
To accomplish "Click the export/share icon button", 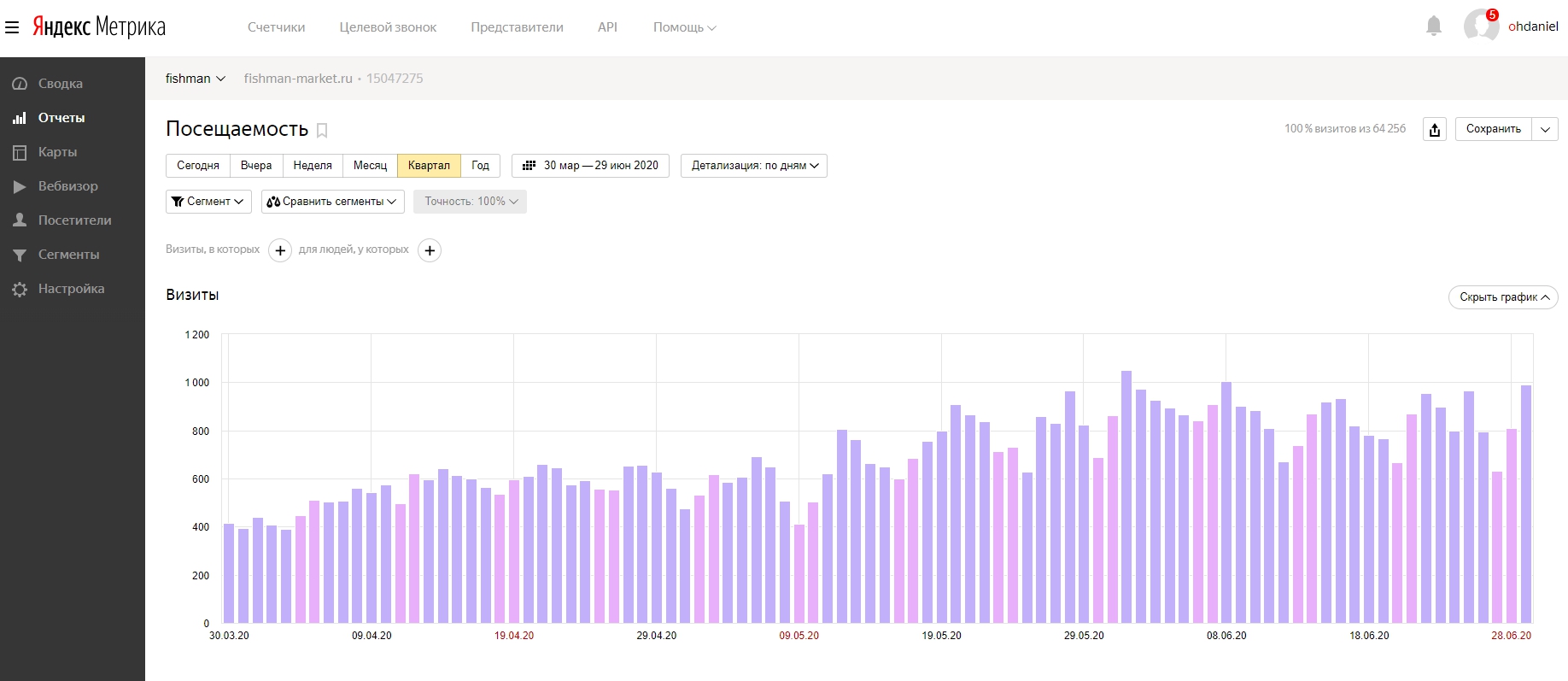I will tap(1435, 129).
